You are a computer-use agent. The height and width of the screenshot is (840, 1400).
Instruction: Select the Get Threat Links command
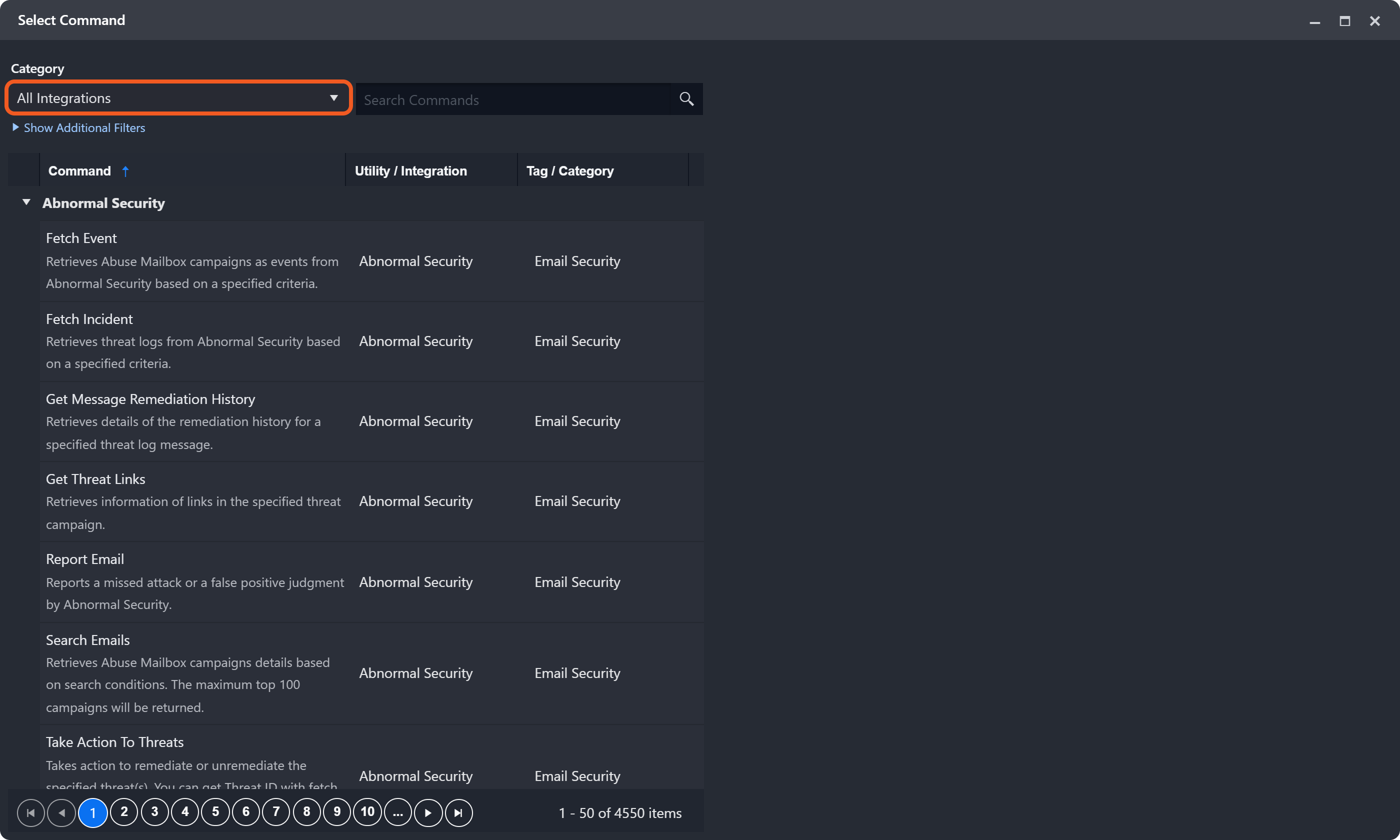(x=95, y=479)
